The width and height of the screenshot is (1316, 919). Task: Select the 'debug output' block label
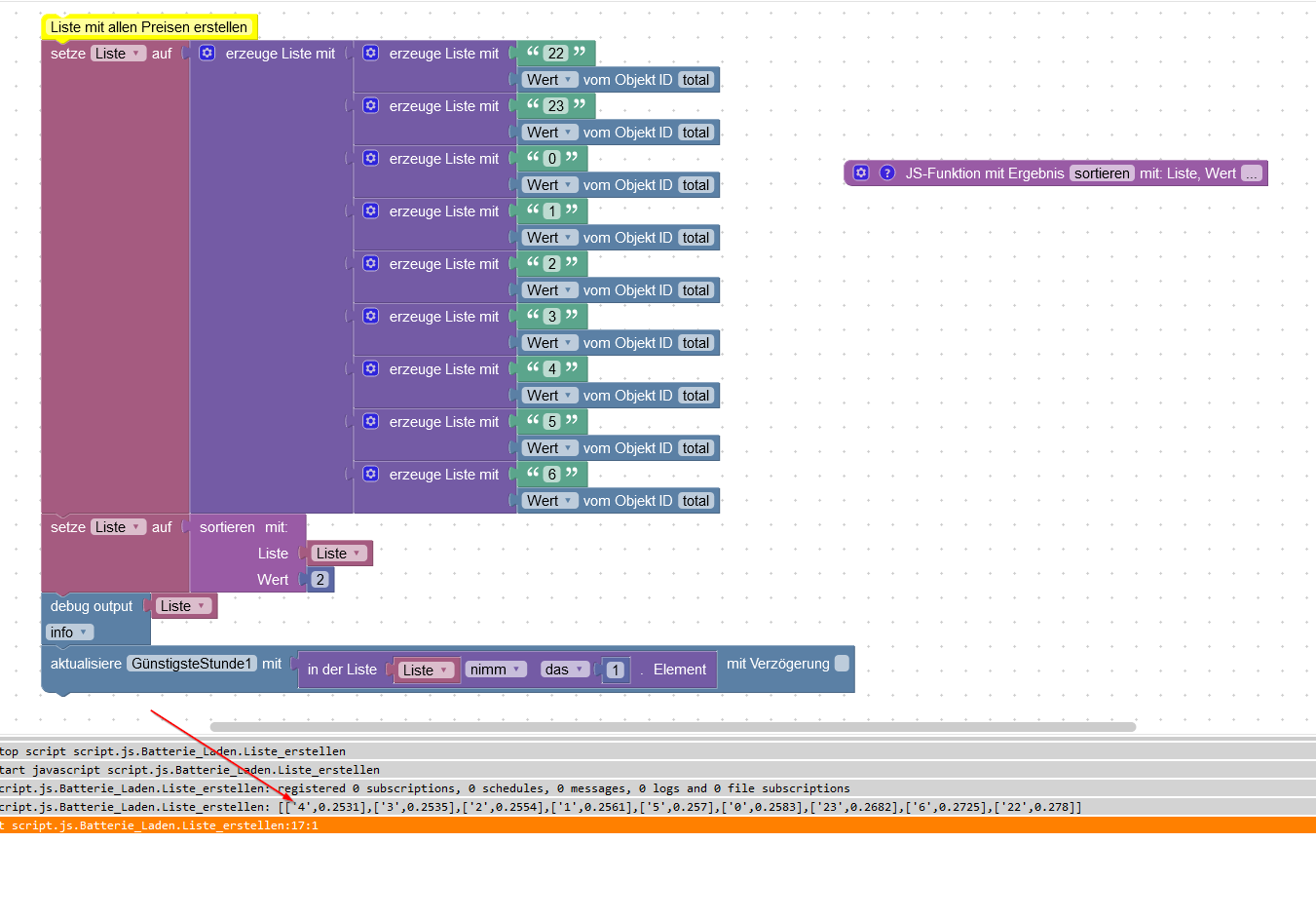[x=92, y=606]
